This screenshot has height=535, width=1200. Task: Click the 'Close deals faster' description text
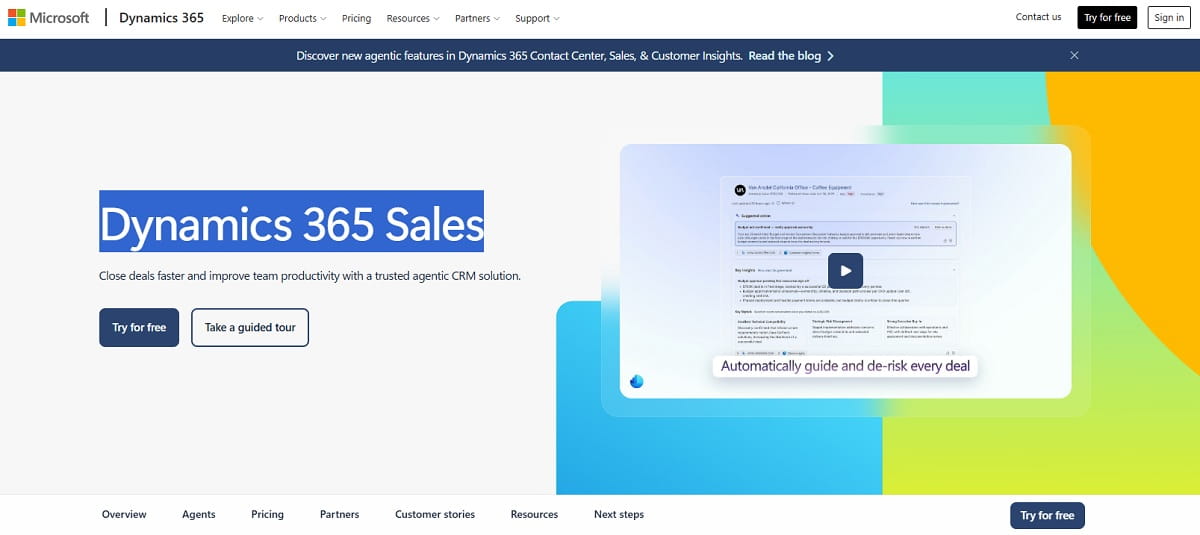pyautogui.click(x=310, y=275)
